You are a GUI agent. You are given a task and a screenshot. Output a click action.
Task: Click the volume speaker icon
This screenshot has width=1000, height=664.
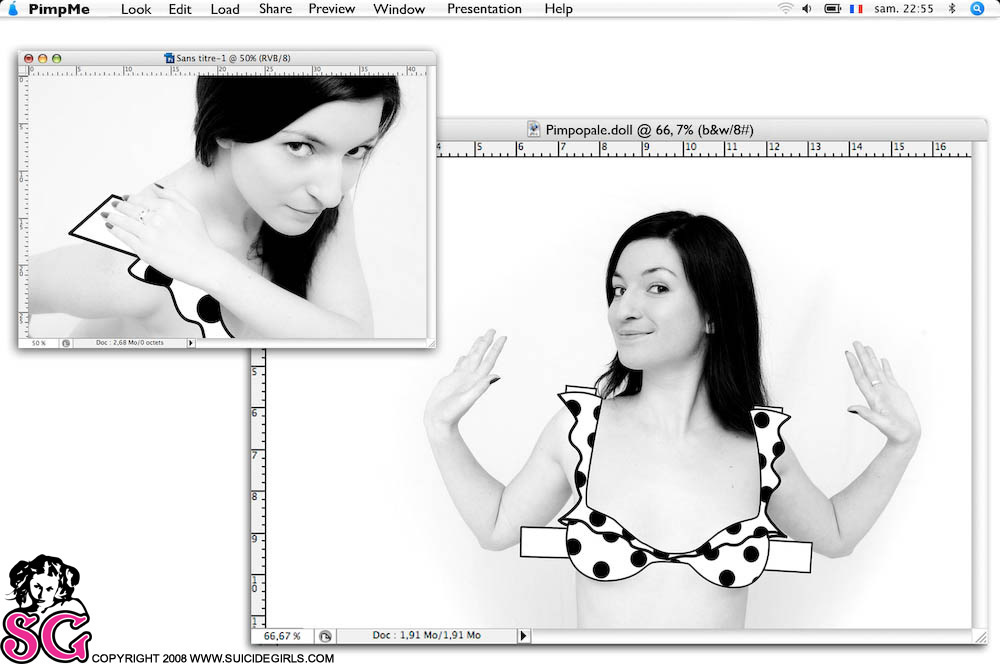(x=807, y=8)
